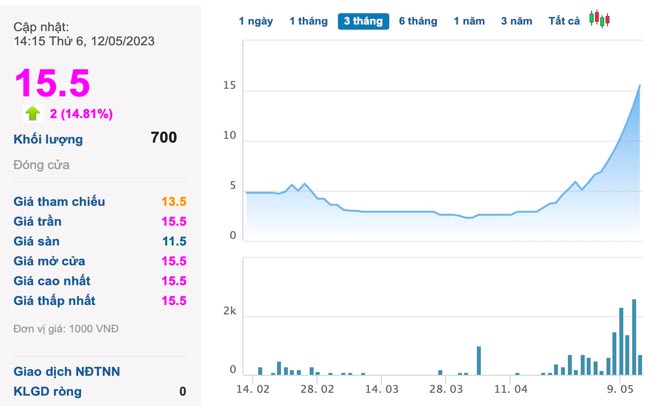Click the current price 15.5 headline
This screenshot has width=650, height=406.
click(x=52, y=82)
